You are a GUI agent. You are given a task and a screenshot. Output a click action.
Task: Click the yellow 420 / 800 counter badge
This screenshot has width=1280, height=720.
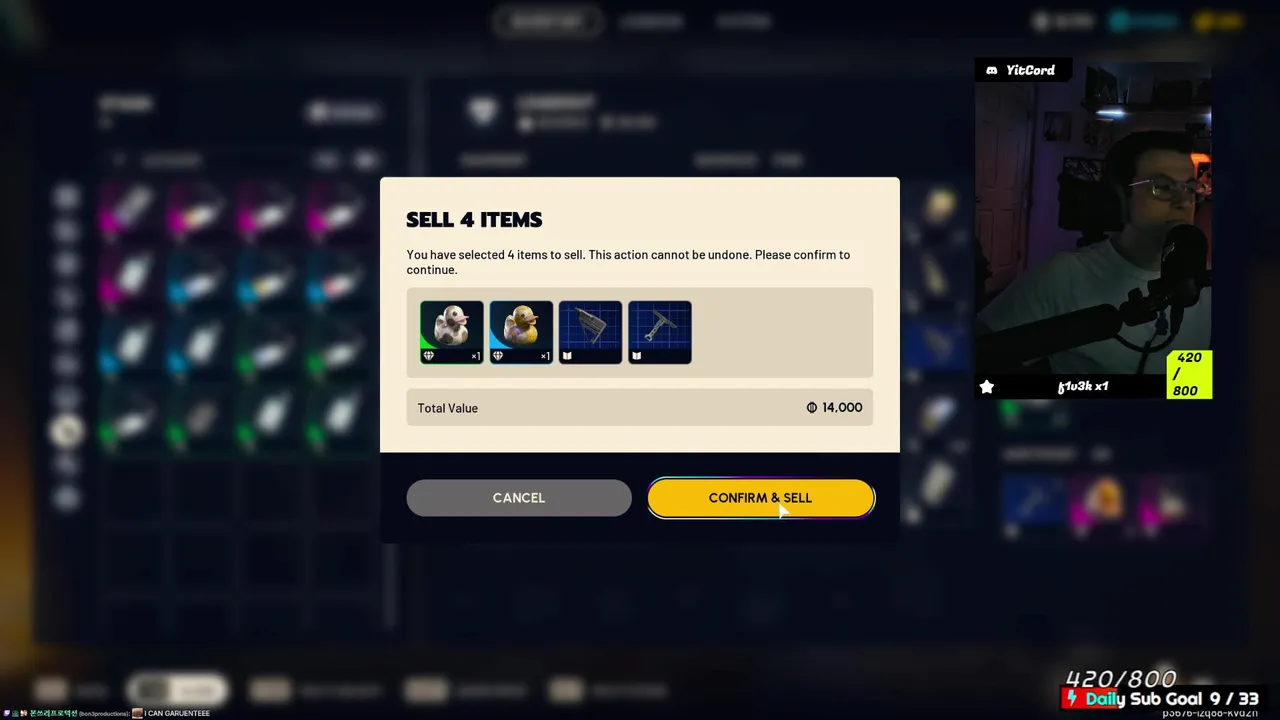tap(1189, 374)
